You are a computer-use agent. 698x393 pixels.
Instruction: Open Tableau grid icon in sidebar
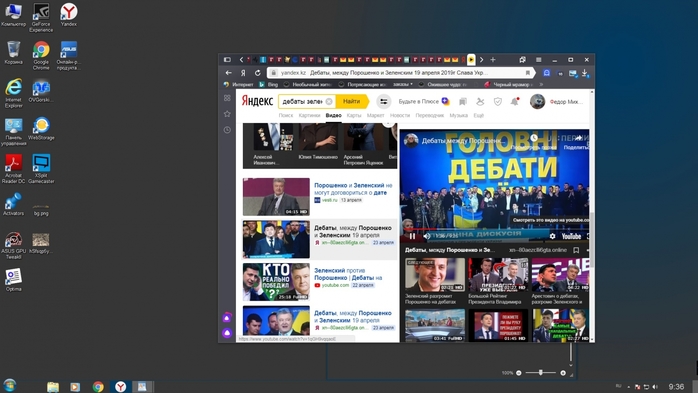pos(227,98)
